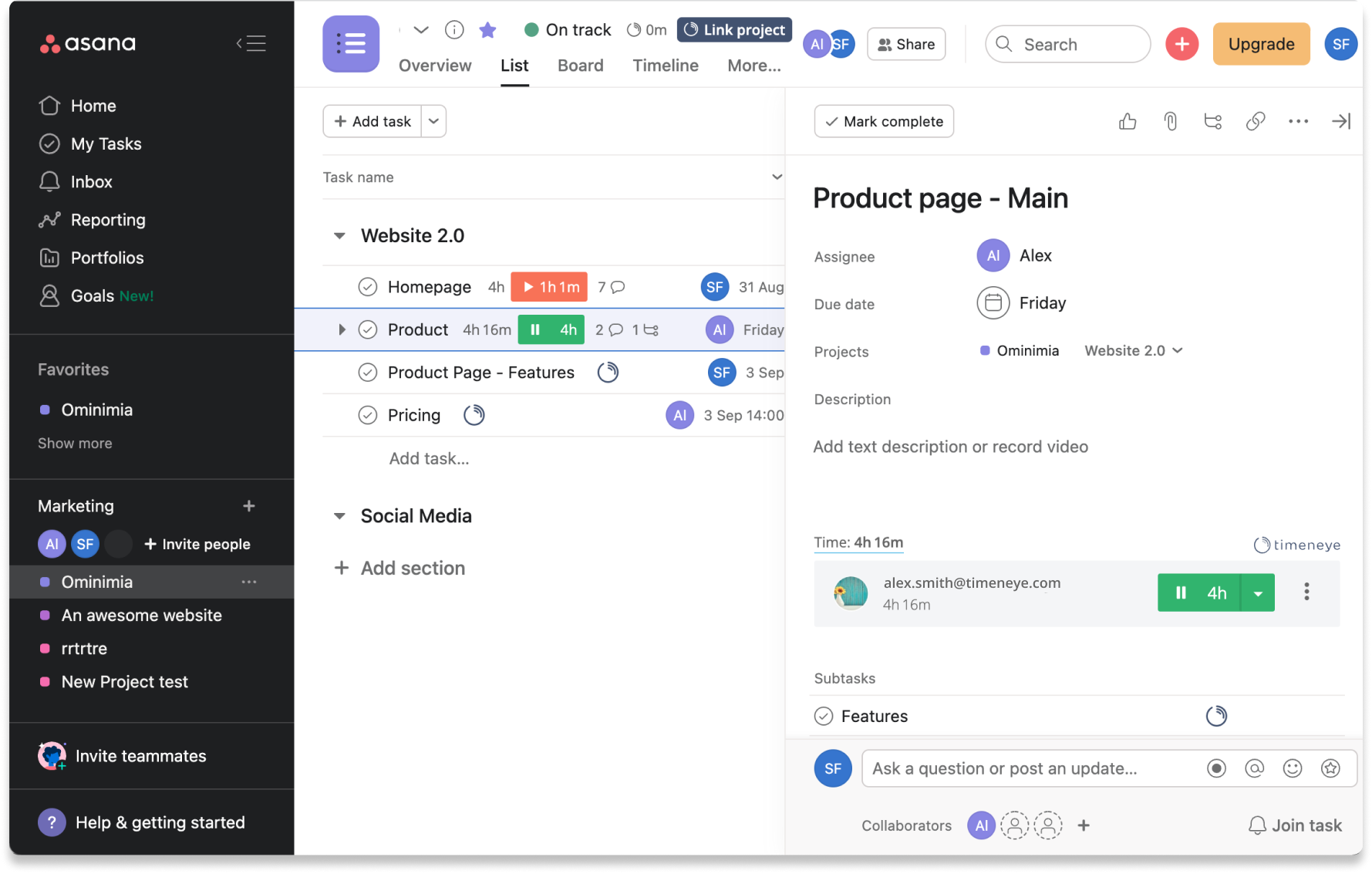Open the Timeline tab

pos(666,66)
